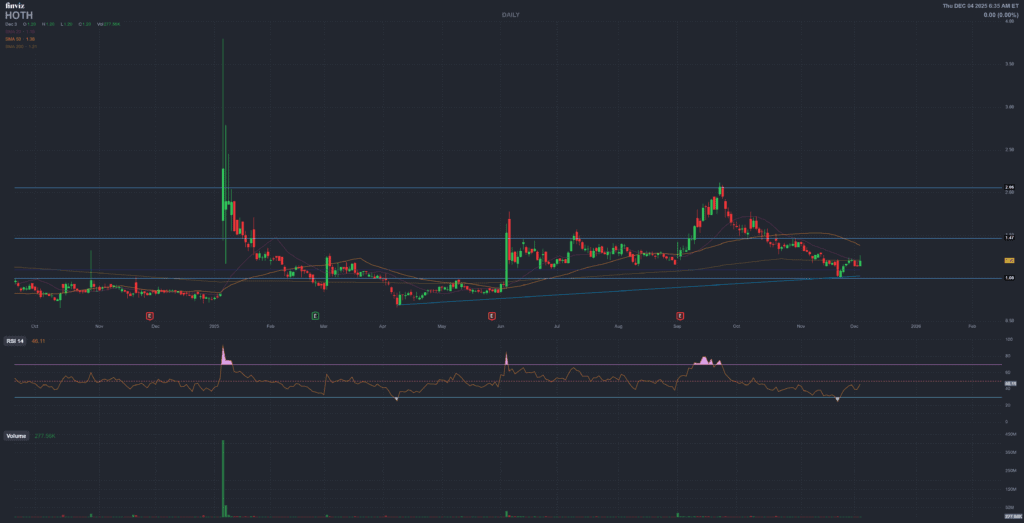Click the HOTH ticker symbol
The width and height of the screenshot is (1024, 523).
[x=19, y=16]
